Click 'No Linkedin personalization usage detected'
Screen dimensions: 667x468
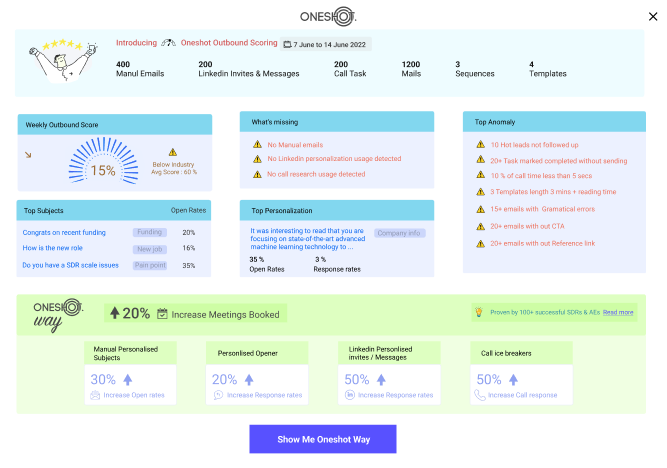click(x=334, y=159)
